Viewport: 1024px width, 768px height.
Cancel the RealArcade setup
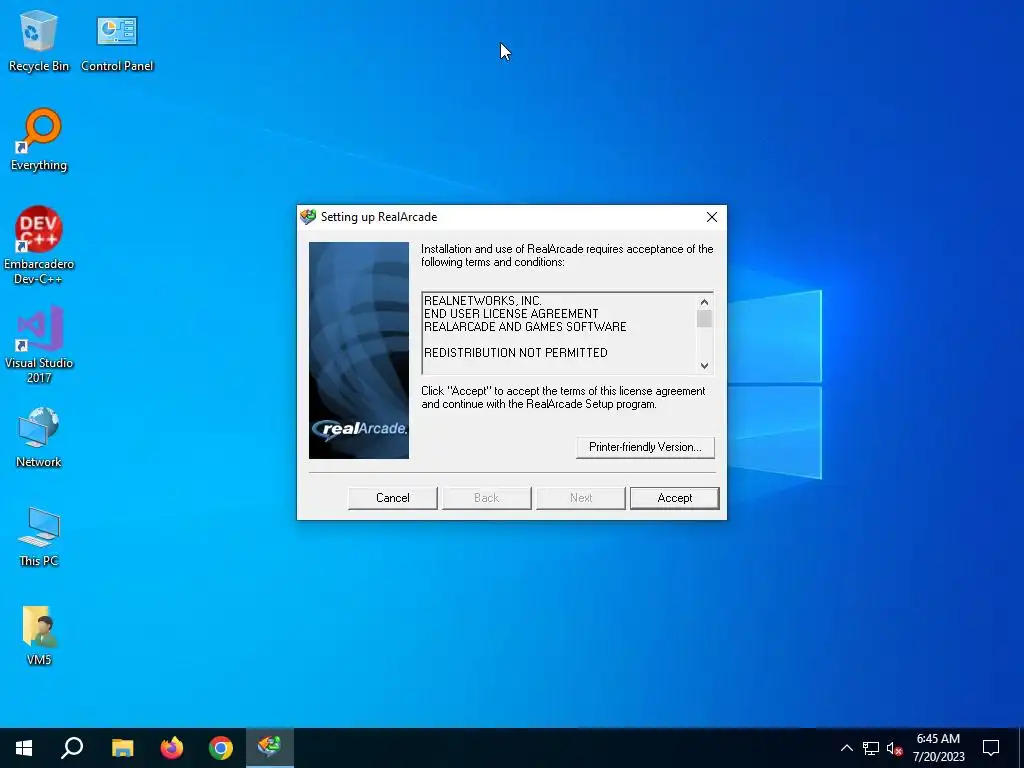(x=392, y=498)
